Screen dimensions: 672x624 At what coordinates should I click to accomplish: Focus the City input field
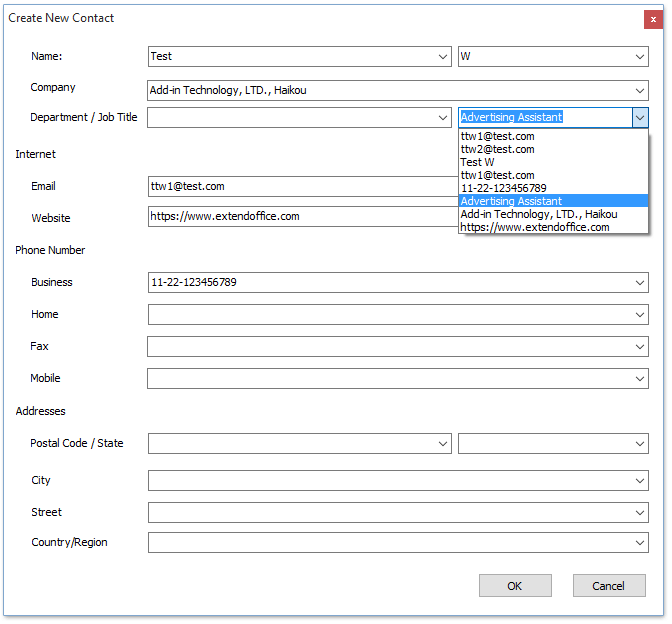390,481
